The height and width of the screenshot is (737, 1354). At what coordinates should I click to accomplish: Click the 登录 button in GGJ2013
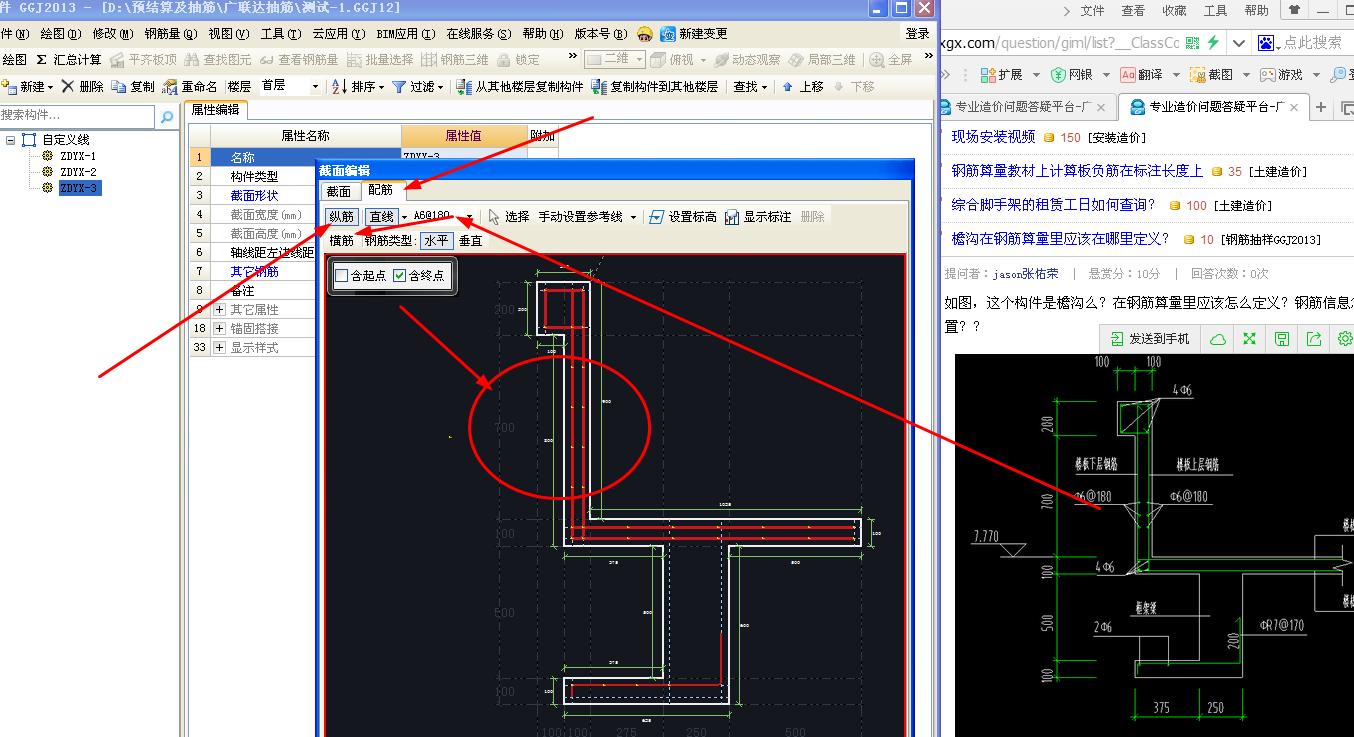(917, 34)
